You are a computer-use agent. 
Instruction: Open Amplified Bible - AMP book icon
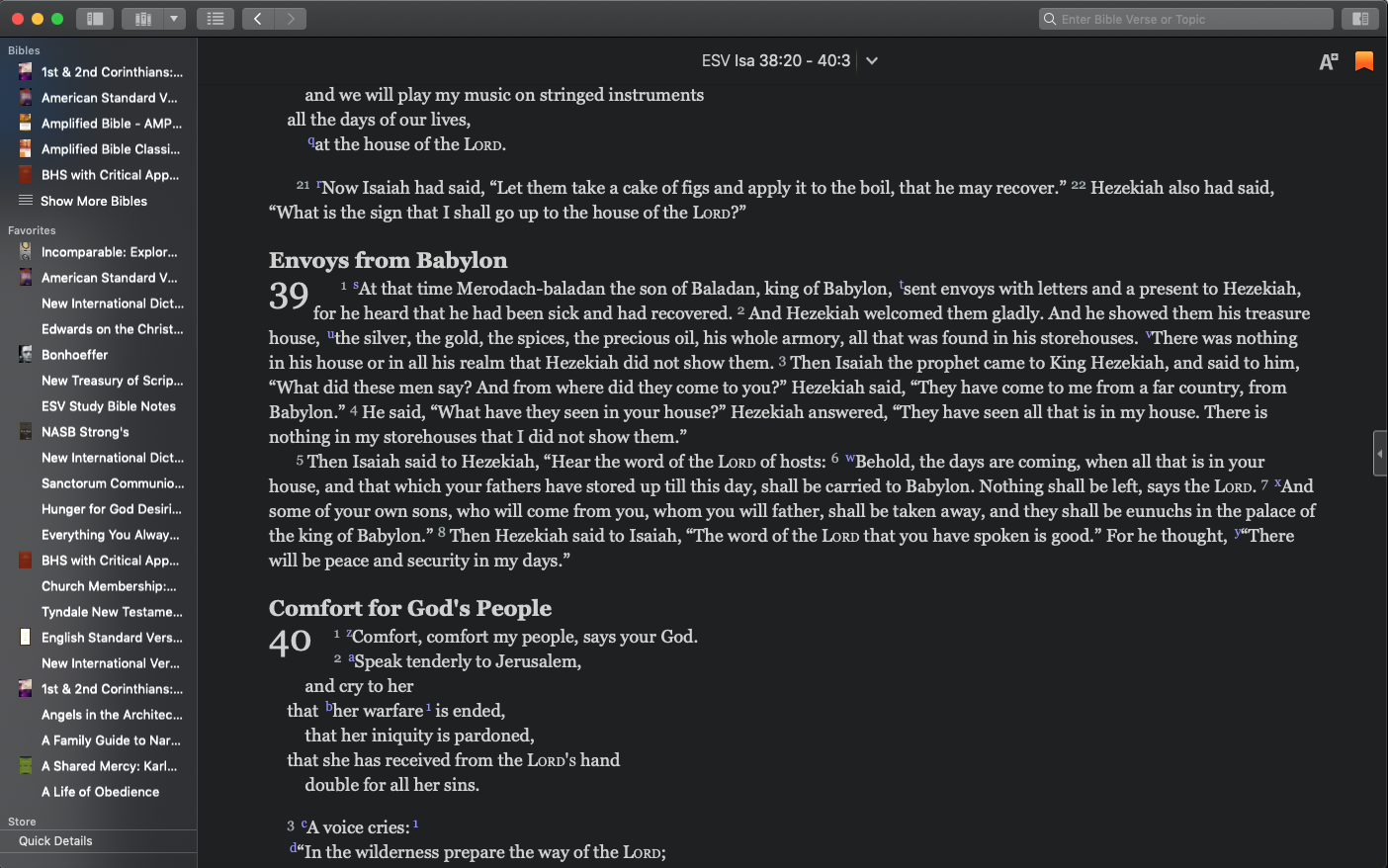point(26,124)
